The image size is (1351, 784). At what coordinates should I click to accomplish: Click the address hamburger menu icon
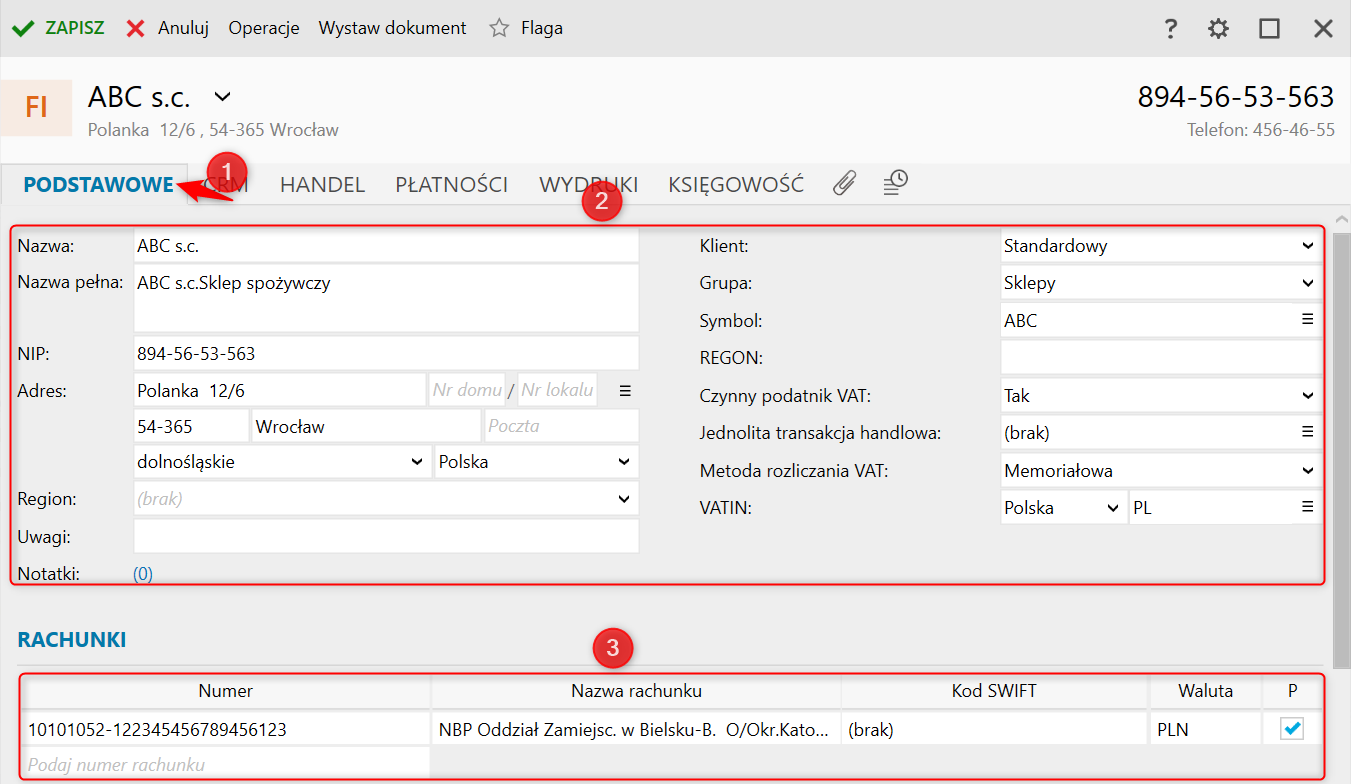pos(625,390)
